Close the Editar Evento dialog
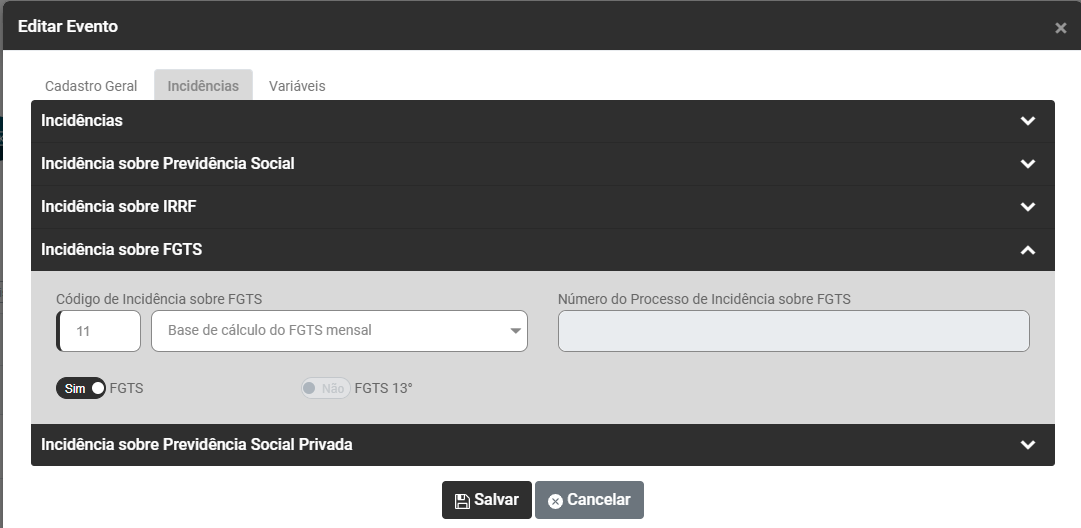This screenshot has width=1081, height=528. [1060, 28]
